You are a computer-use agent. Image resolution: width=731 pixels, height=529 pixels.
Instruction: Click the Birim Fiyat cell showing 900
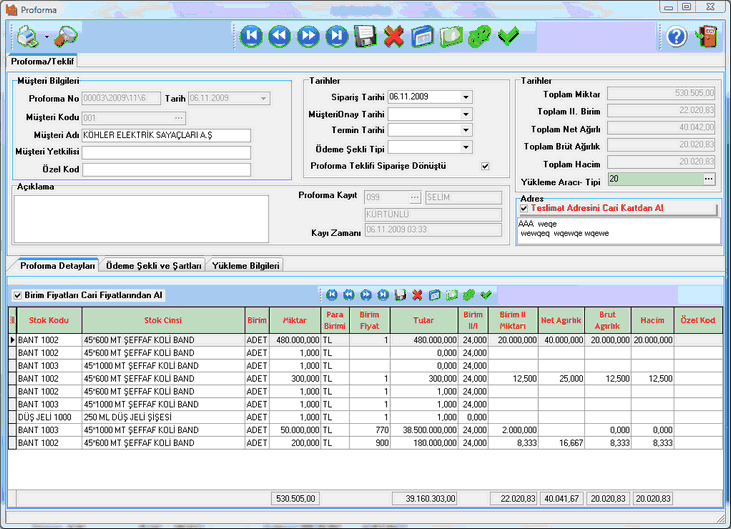[369, 443]
